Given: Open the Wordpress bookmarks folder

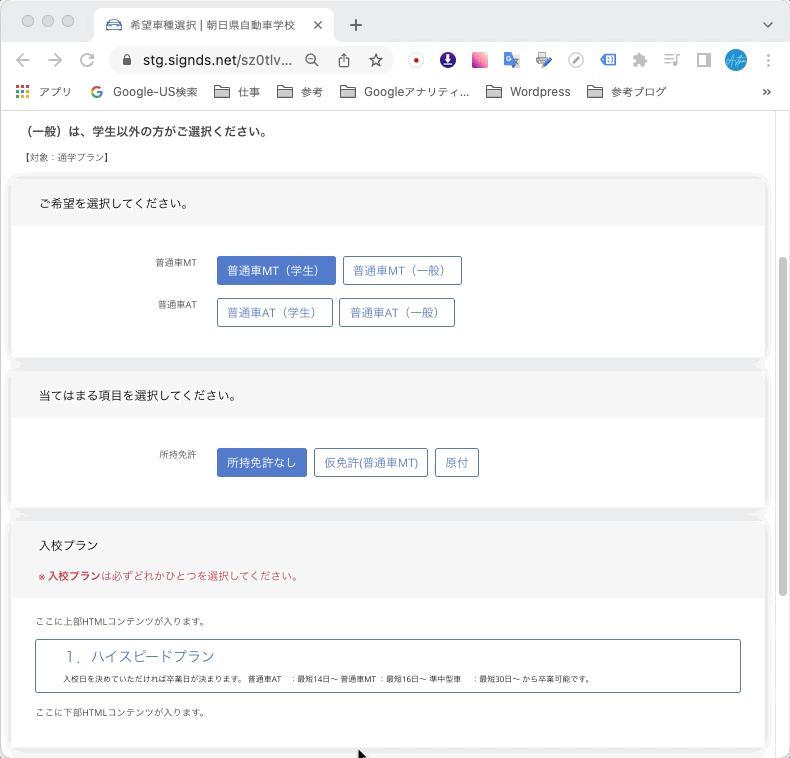Looking at the screenshot, I should pyautogui.click(x=528, y=92).
